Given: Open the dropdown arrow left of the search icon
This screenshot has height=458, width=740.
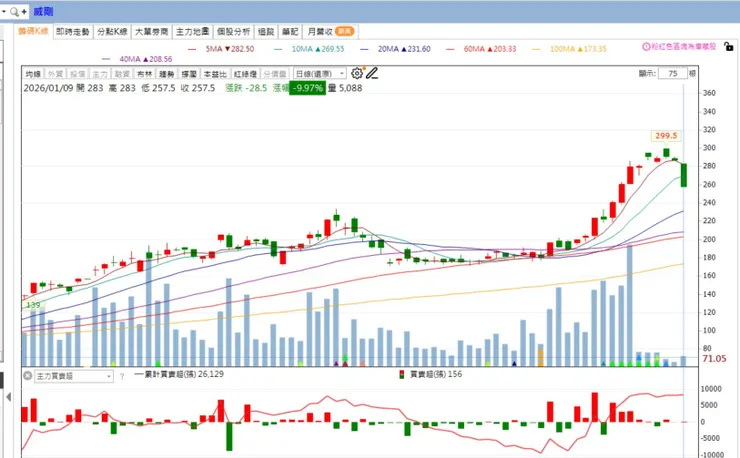Looking at the screenshot, I should [4, 11].
